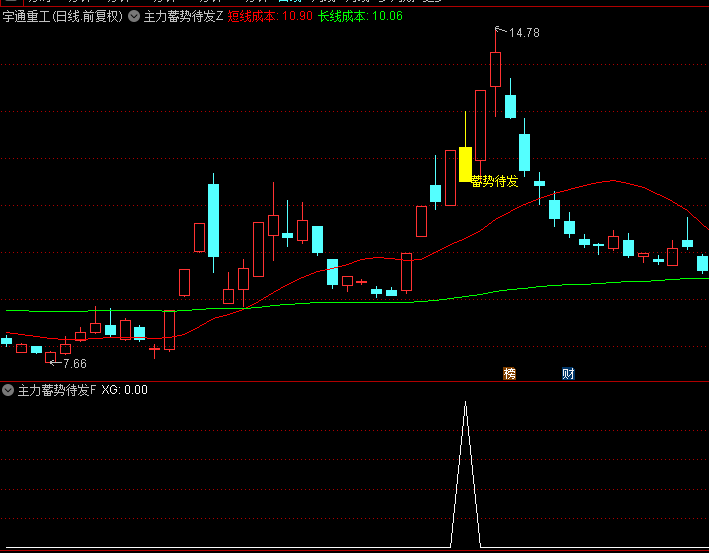Expand the dropdown beside 主力蓄势待发F indicator

(8, 390)
